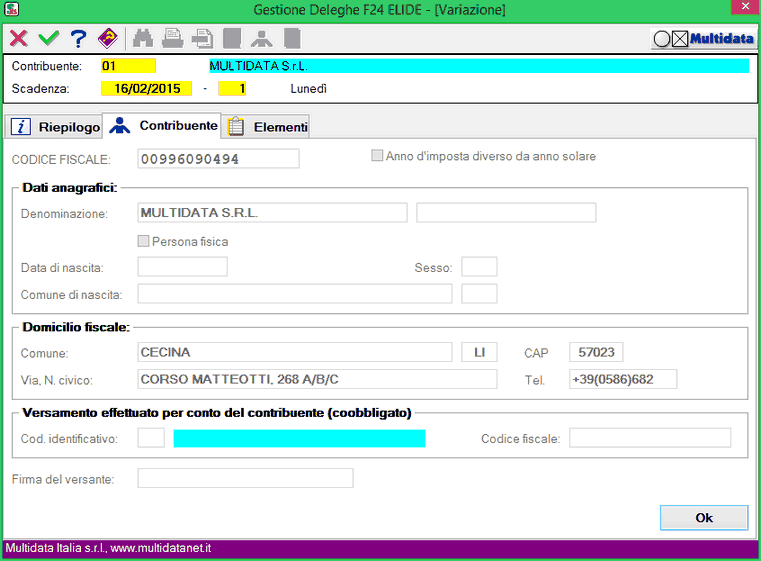Click the Via, N. civico address field
The height and width of the screenshot is (561, 761).
(317, 379)
